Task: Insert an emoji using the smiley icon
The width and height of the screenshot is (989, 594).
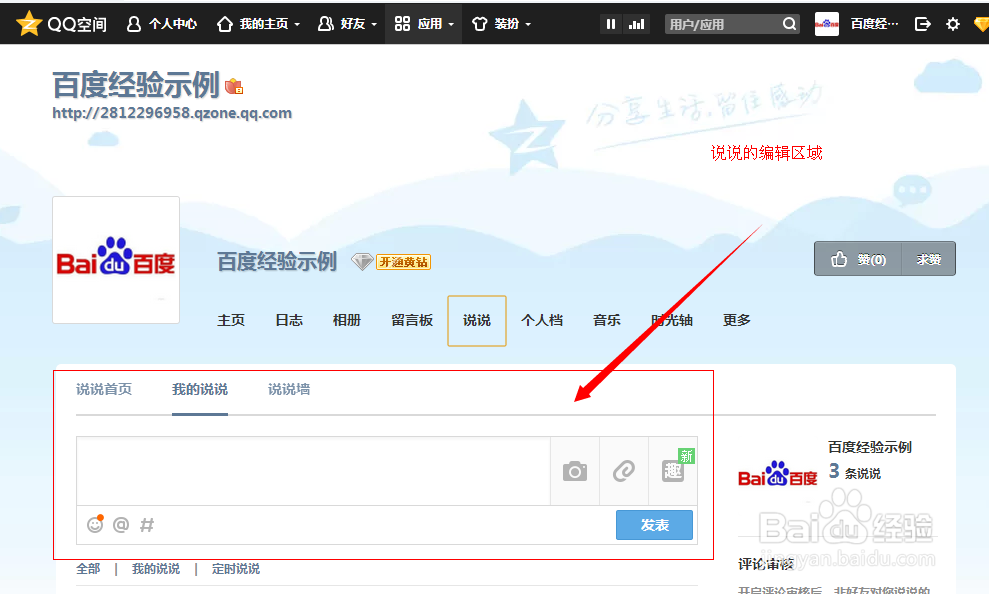Action: (94, 524)
